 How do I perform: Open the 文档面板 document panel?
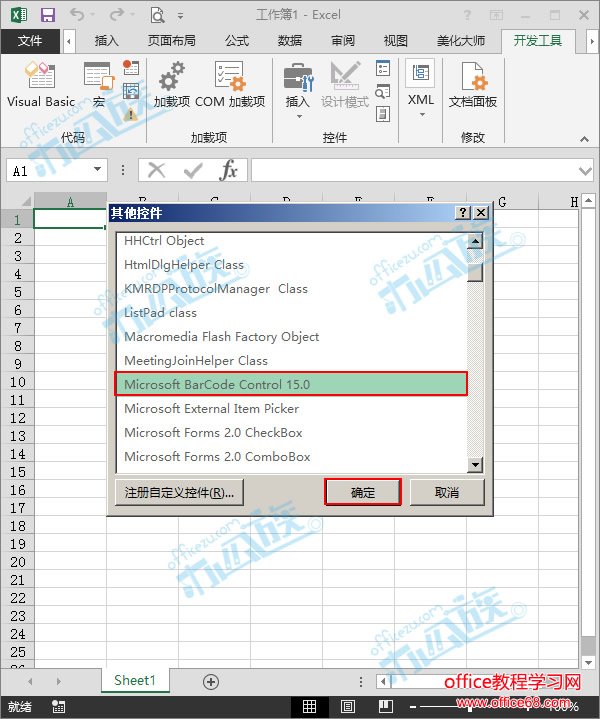tap(472, 85)
